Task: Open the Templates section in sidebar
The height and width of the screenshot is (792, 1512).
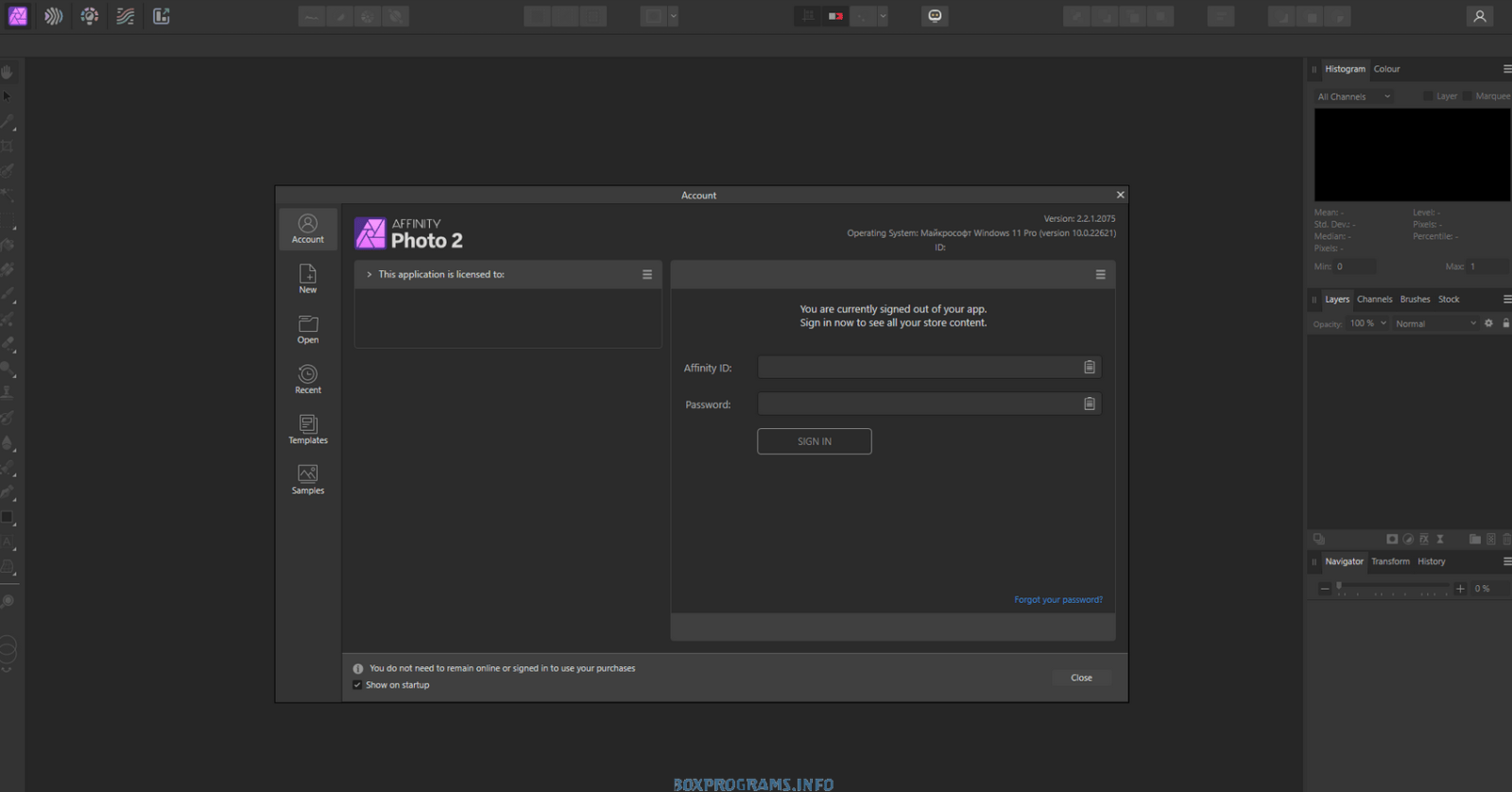Action: pos(308,429)
